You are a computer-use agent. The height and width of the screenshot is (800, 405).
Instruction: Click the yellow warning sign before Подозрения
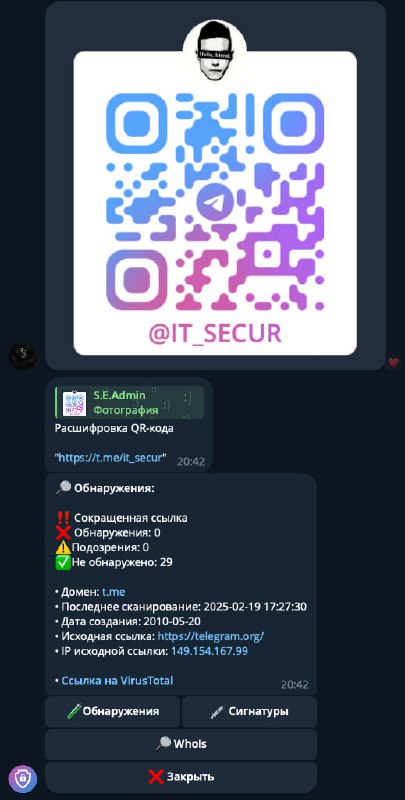point(63,547)
